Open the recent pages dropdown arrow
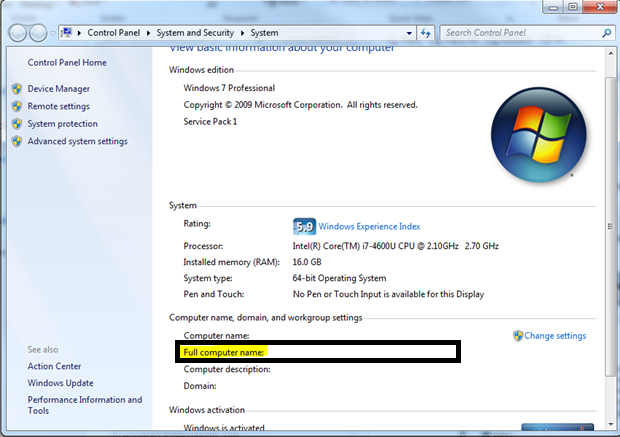Image resolution: width=620 pixels, height=437 pixels. click(53, 34)
